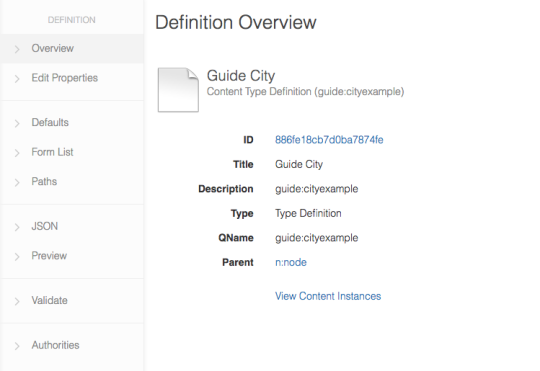Click the document icon for Guide City

(x=178, y=90)
